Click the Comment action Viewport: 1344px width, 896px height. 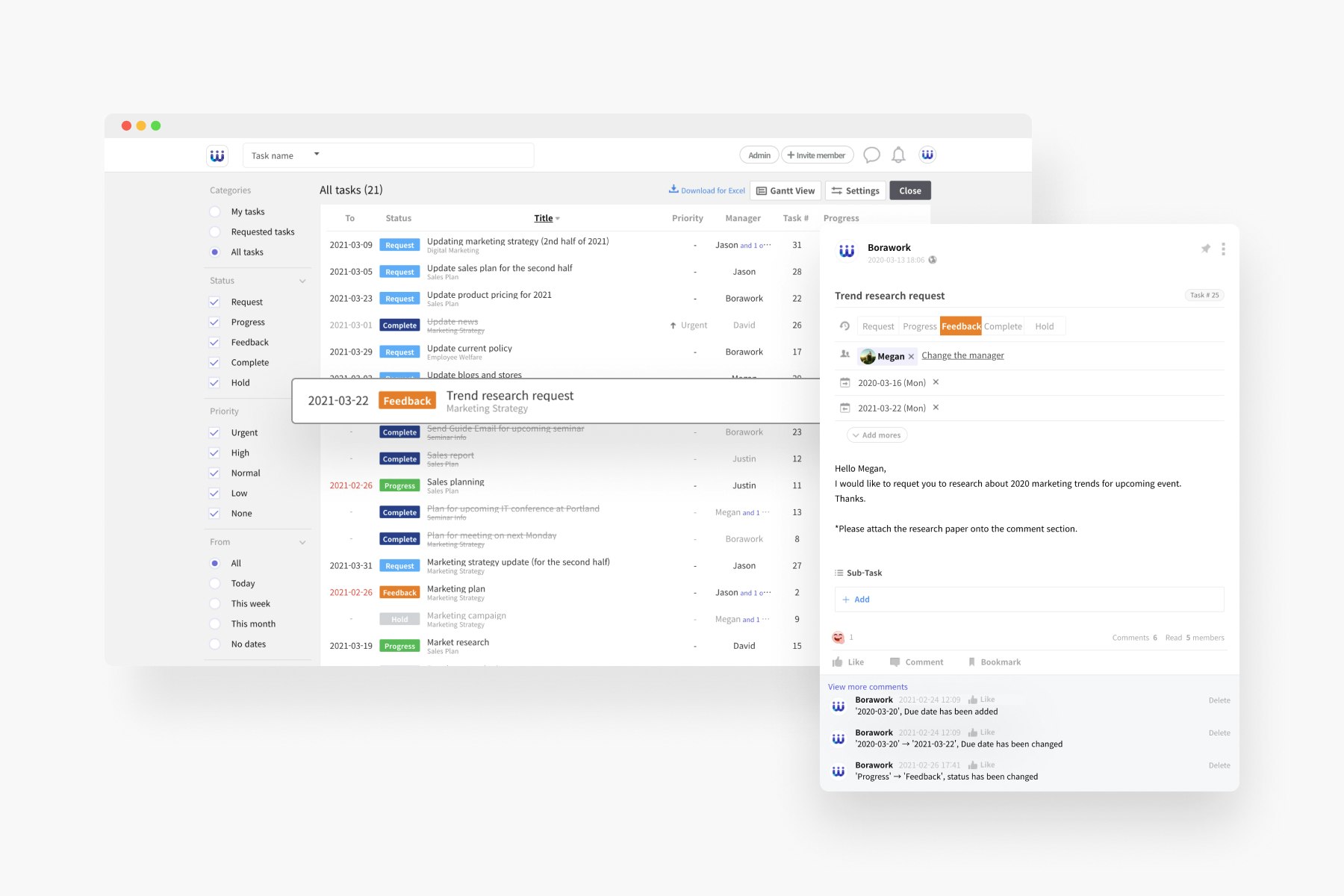tap(916, 662)
